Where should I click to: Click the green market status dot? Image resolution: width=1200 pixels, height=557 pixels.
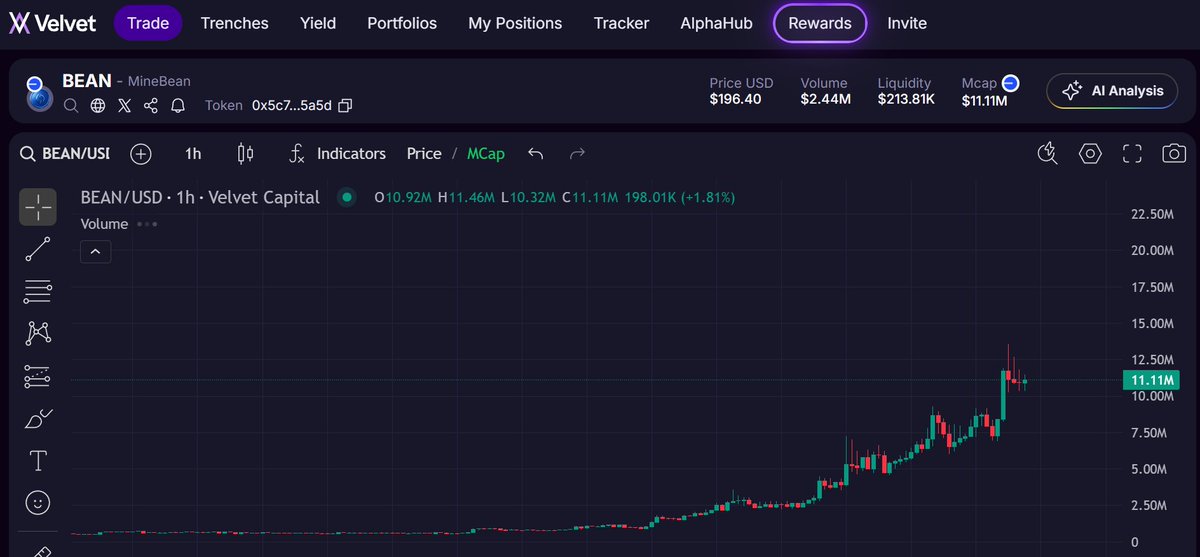[347, 197]
